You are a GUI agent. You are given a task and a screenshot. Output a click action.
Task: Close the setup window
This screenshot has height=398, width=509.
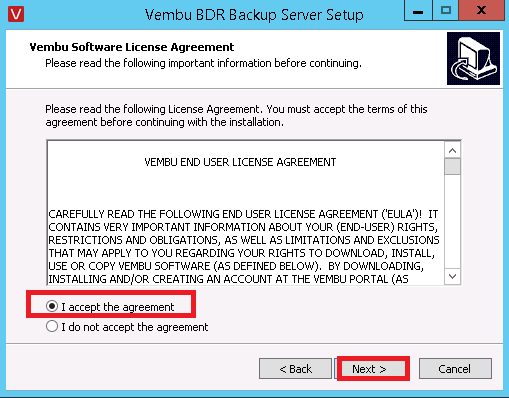pyautogui.click(x=481, y=11)
